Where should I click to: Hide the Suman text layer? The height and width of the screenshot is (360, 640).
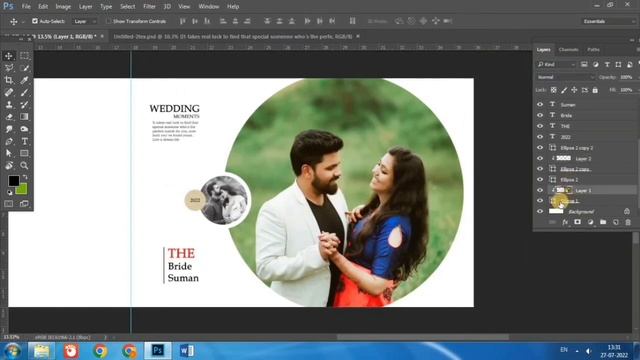(540, 104)
